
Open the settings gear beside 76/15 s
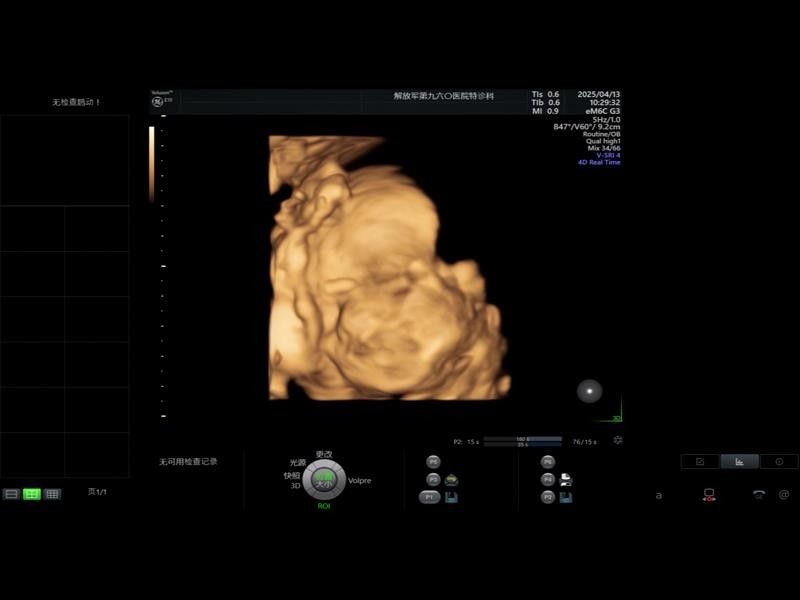(617, 440)
